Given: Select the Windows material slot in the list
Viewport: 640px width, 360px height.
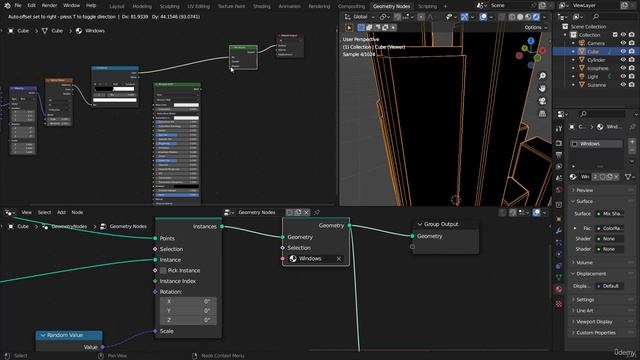Looking at the screenshot, I should click(596, 144).
